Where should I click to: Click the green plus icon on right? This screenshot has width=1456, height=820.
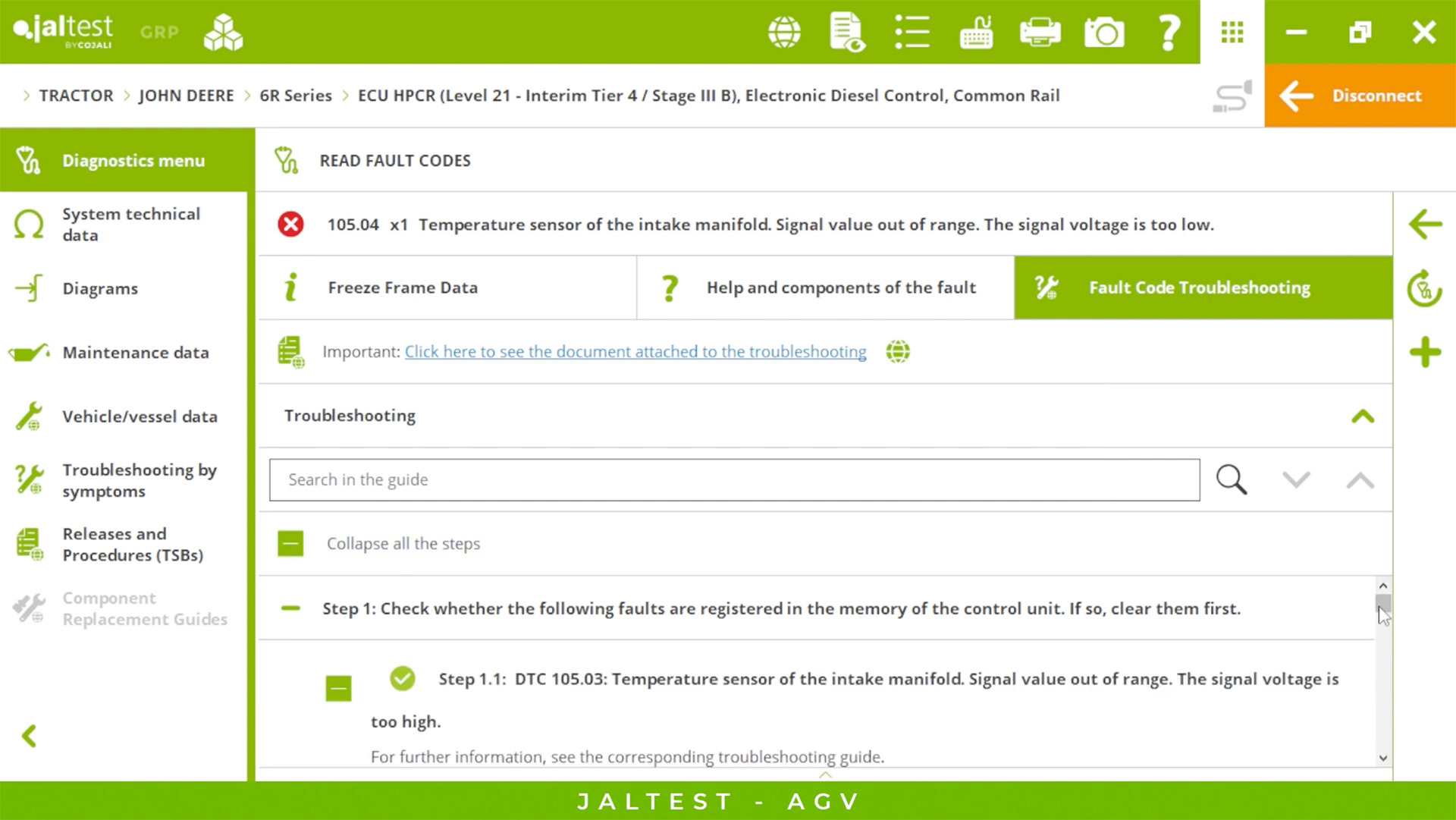click(1425, 353)
